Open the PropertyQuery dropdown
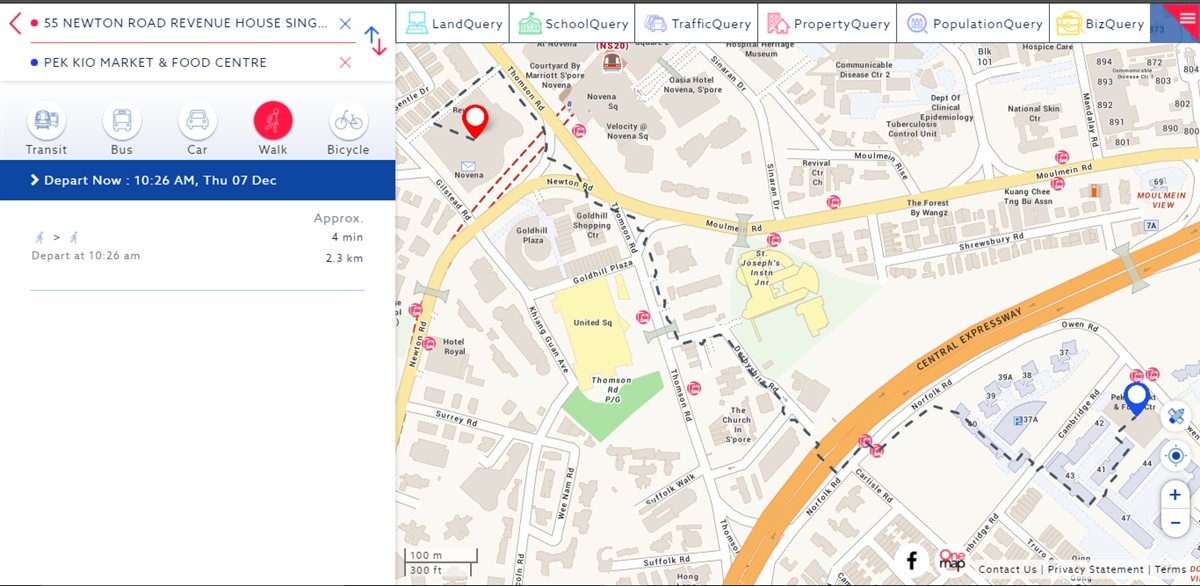The image size is (1200, 586). click(827, 23)
